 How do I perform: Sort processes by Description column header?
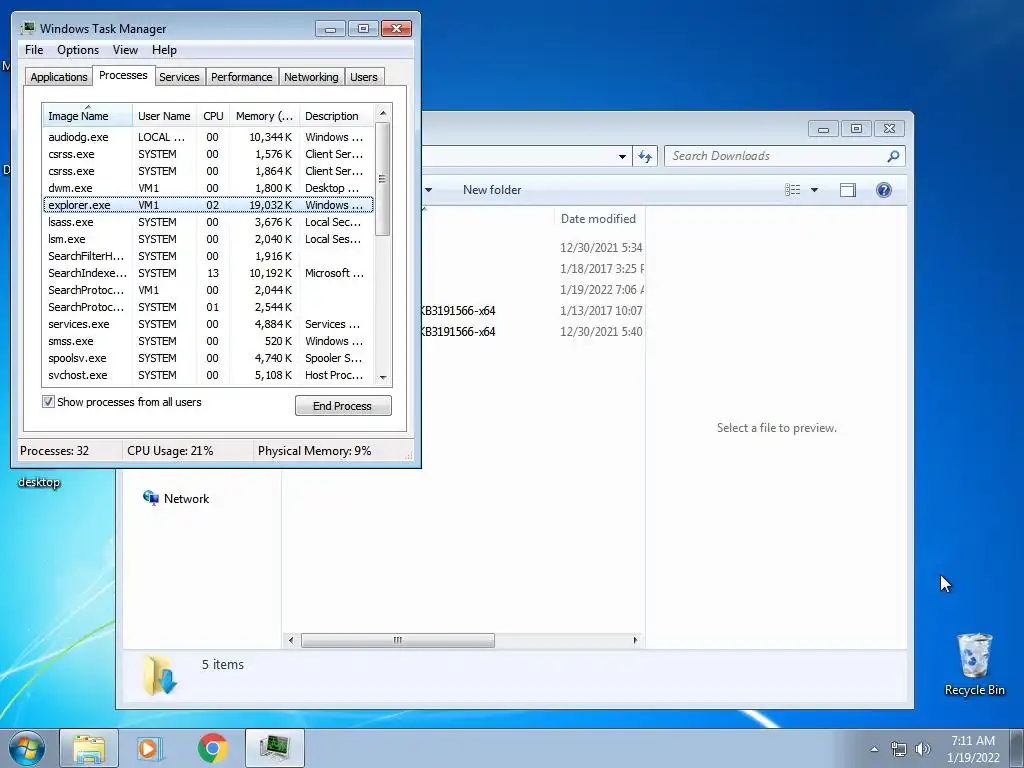[336, 116]
